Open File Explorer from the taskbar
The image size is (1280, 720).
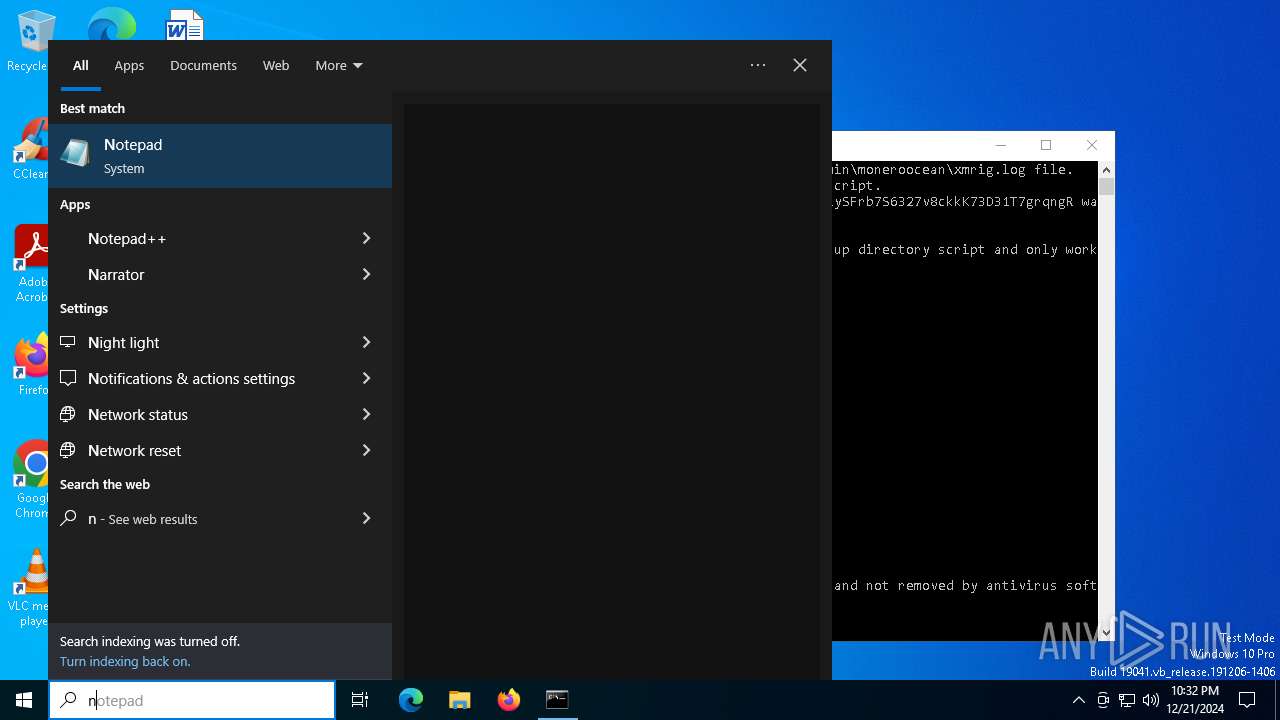point(460,700)
